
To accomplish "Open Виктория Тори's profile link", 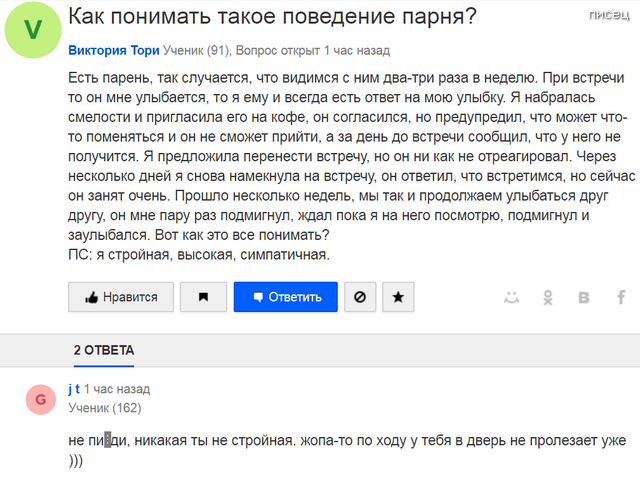I will 115,50.
